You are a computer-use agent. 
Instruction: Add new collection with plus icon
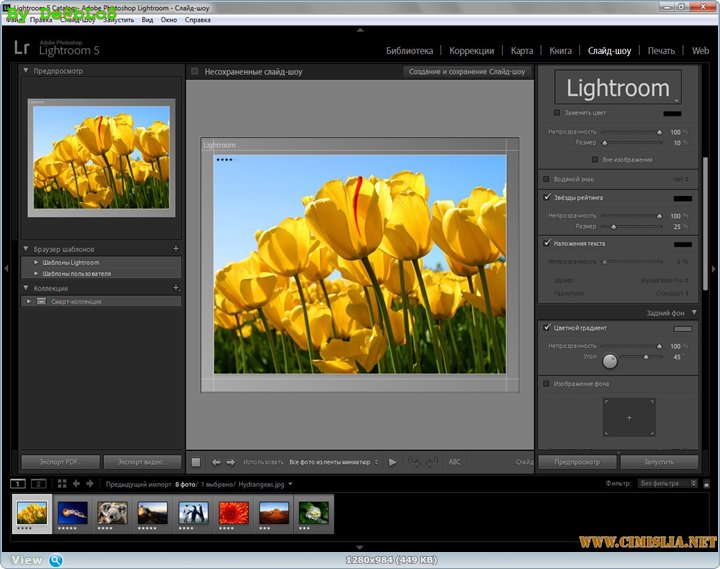(176, 288)
